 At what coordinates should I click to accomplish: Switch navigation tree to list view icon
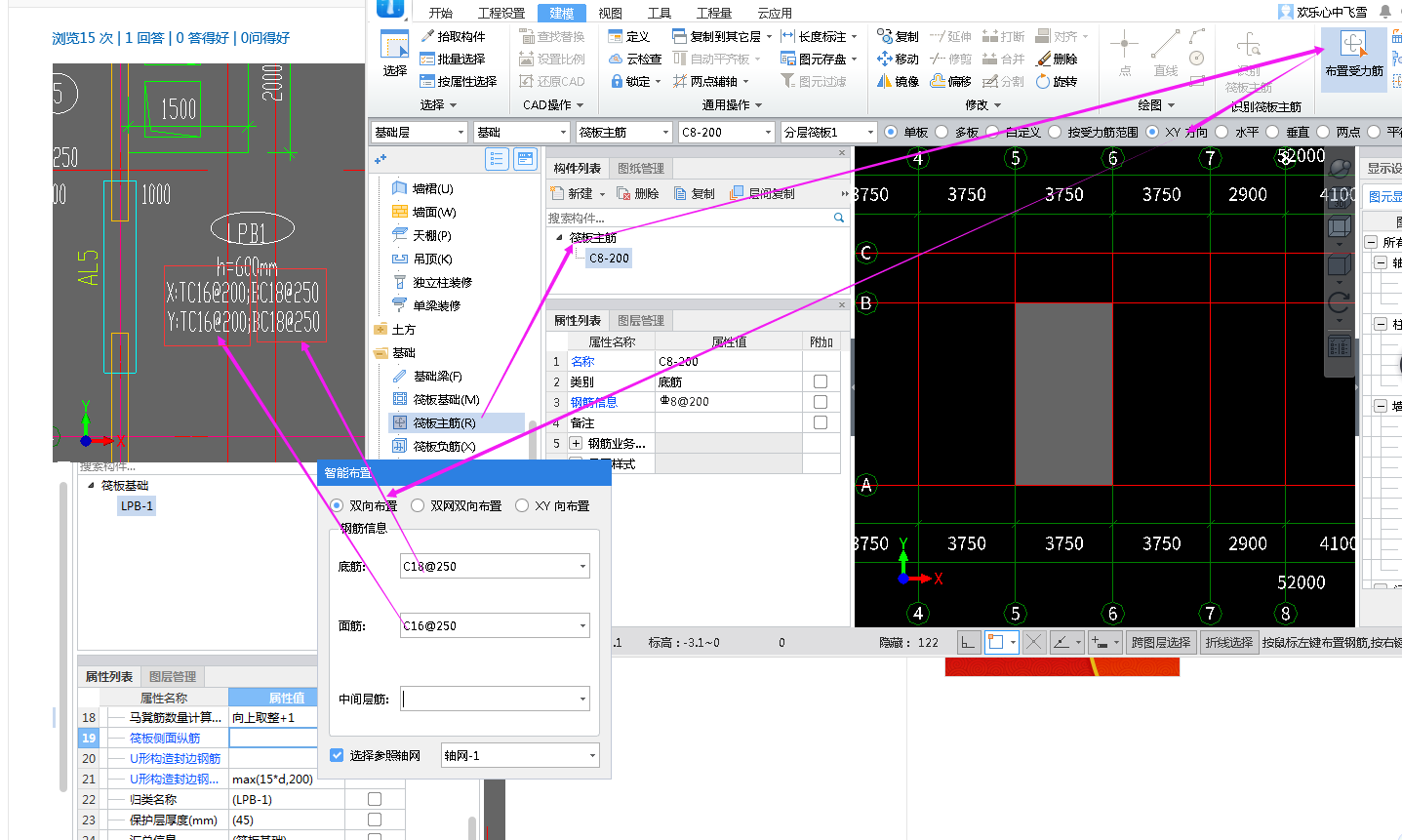pos(498,159)
